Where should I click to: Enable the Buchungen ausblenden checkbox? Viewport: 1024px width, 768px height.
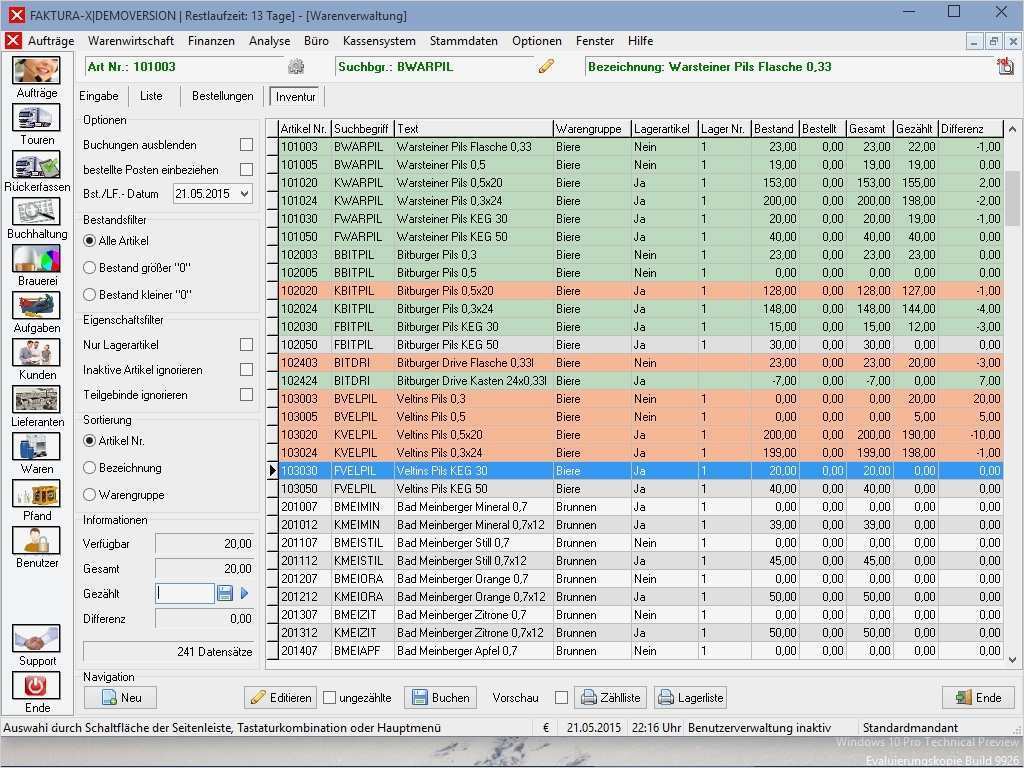pyautogui.click(x=245, y=146)
